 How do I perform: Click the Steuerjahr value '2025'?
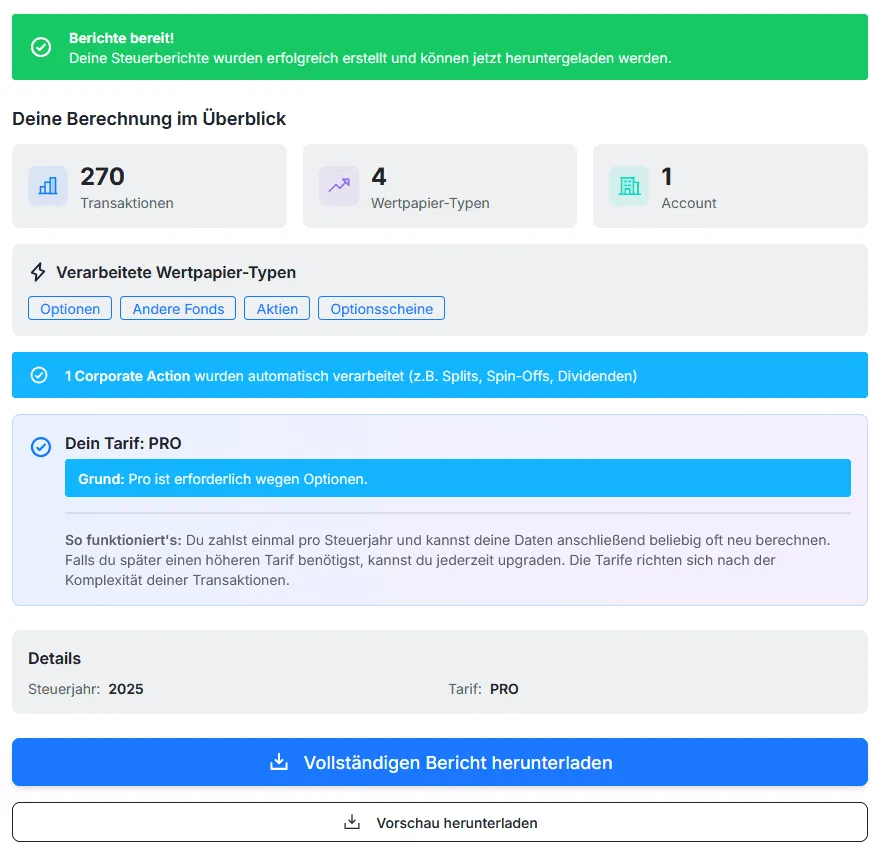click(126, 689)
